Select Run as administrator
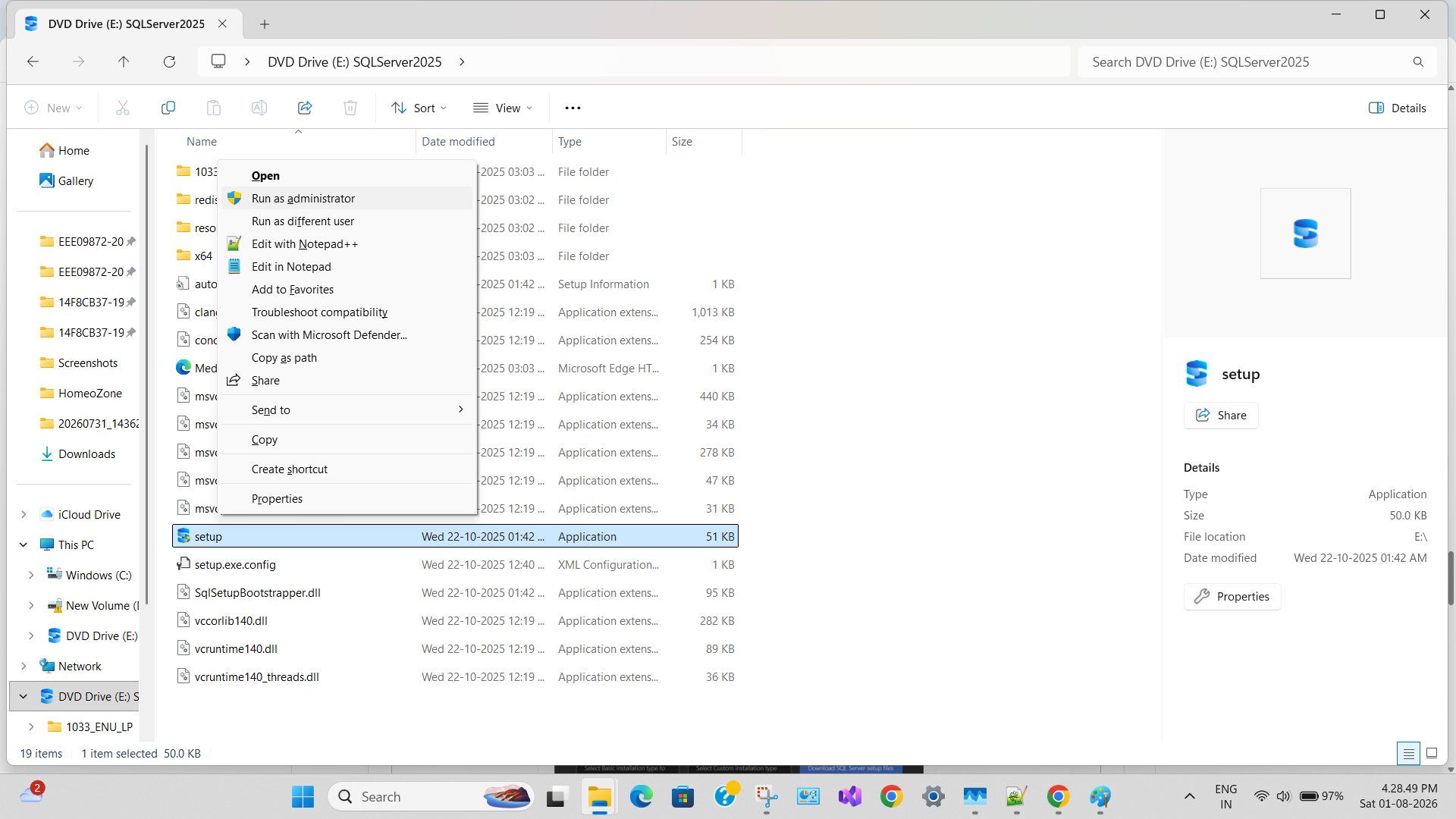Image resolution: width=1456 pixels, height=819 pixels. pyautogui.click(x=347, y=198)
